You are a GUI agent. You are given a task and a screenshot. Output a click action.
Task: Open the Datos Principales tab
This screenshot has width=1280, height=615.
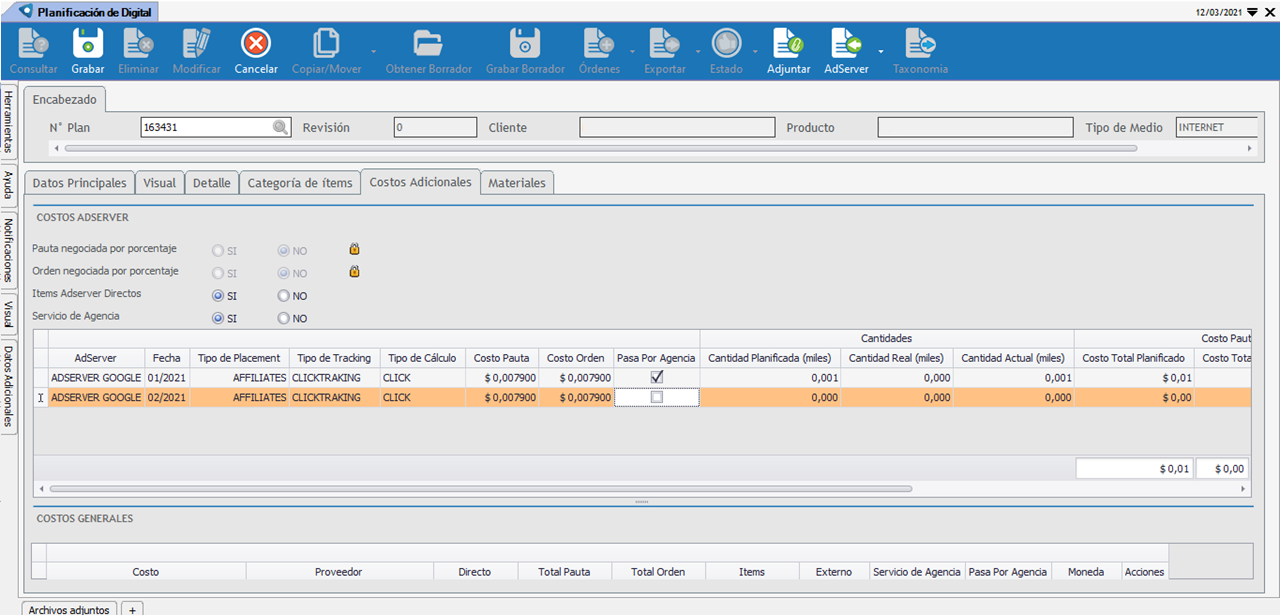click(x=80, y=183)
